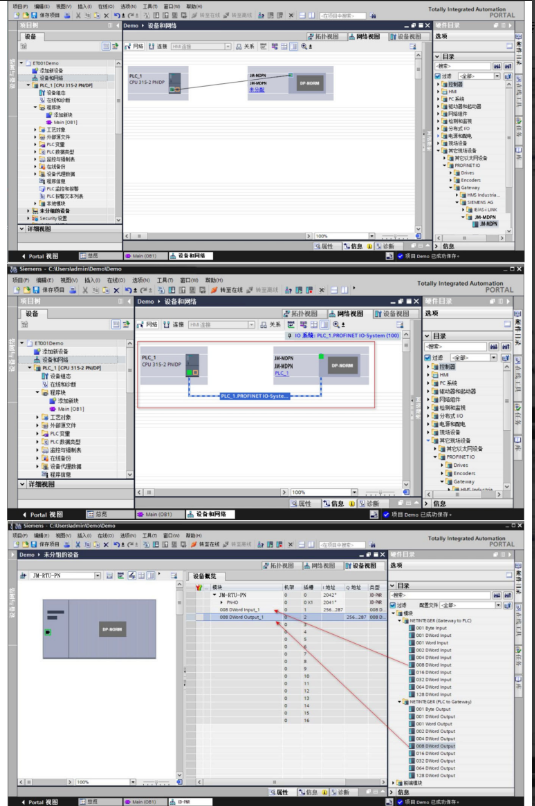Click green port on JM-MDPN in middle window
The image size is (535, 806).
(321, 356)
